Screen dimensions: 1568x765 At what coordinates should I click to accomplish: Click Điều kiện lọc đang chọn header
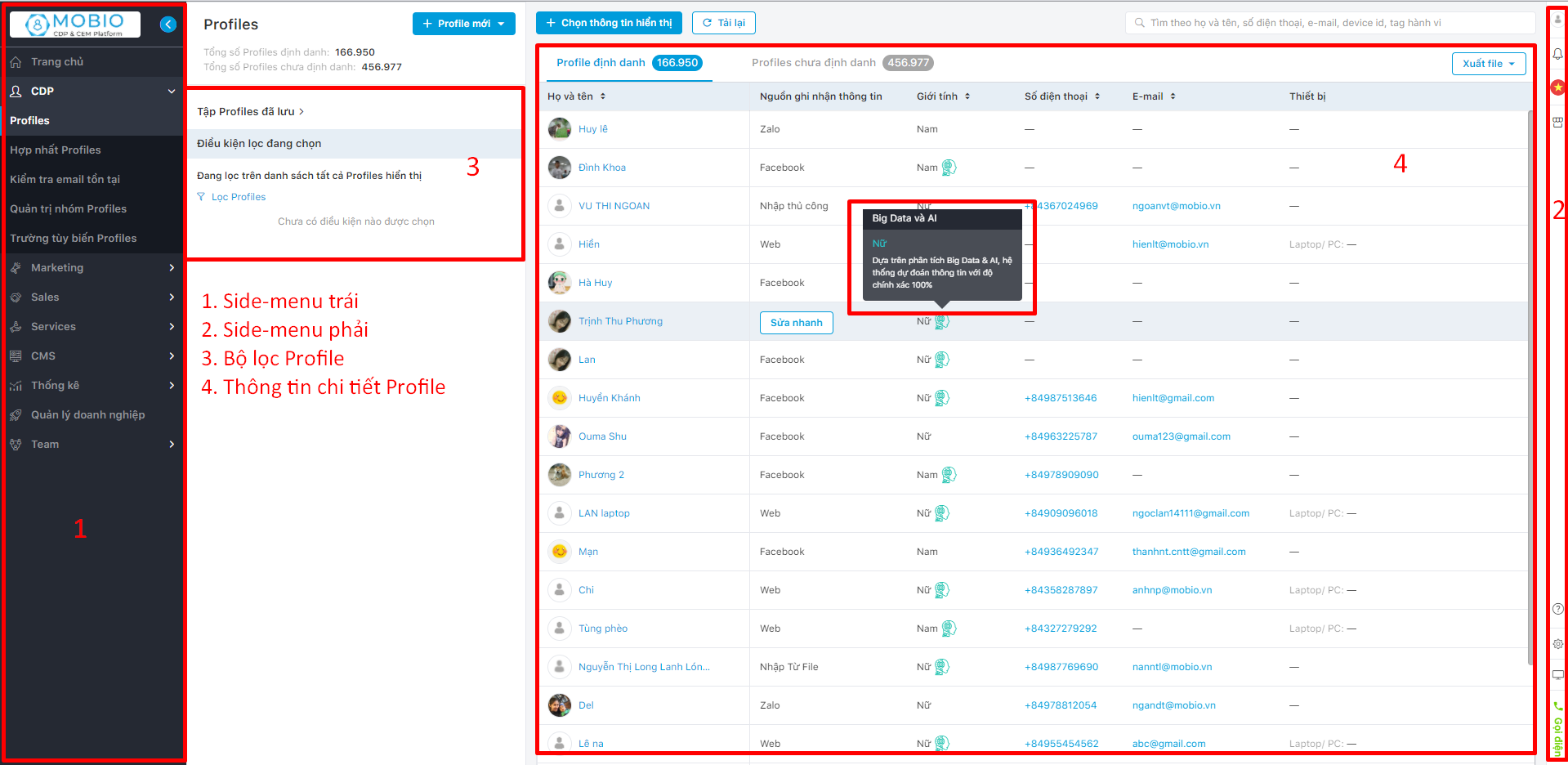pyautogui.click(x=355, y=144)
